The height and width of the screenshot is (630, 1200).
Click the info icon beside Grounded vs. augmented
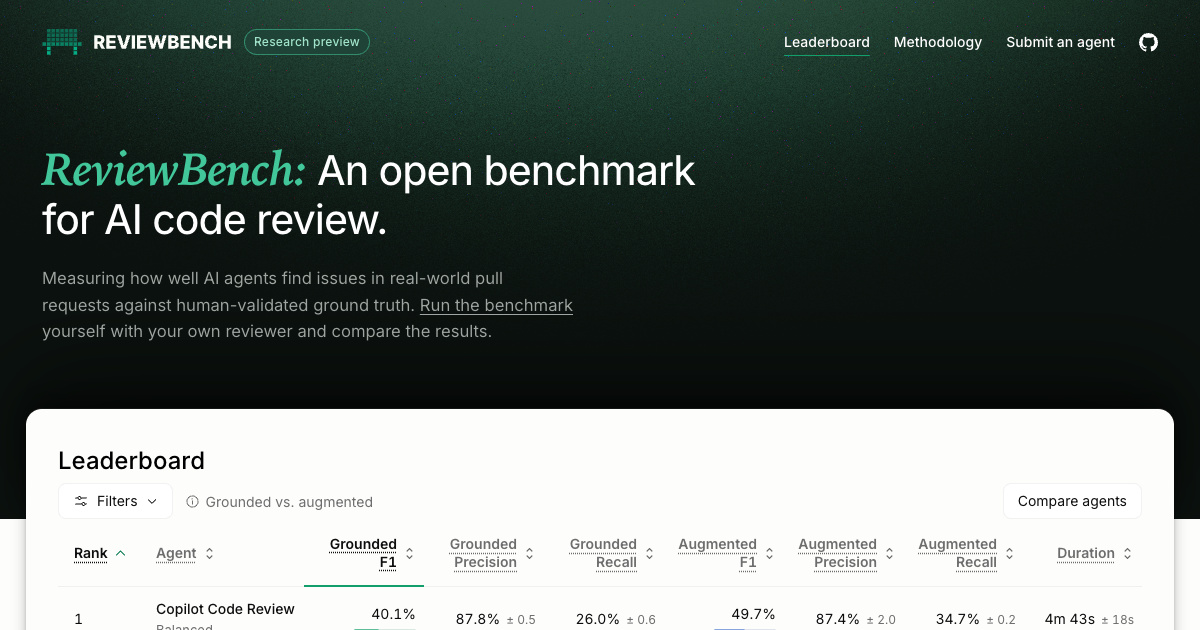[x=193, y=502]
